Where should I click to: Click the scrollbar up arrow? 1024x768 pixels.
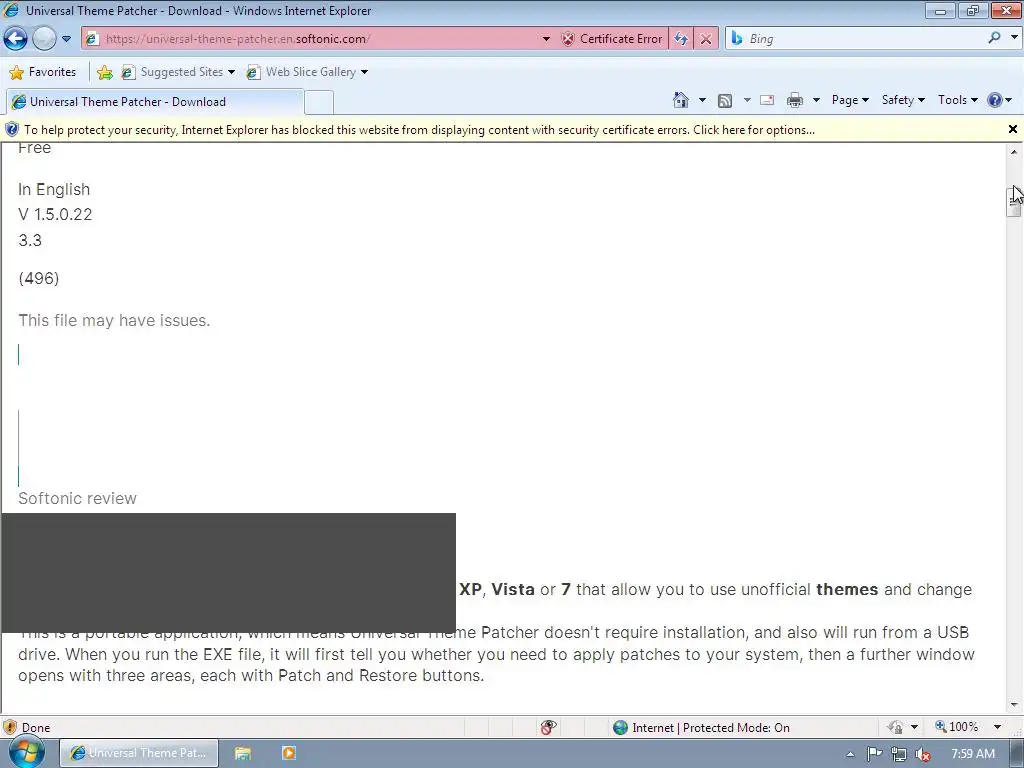(x=1014, y=152)
